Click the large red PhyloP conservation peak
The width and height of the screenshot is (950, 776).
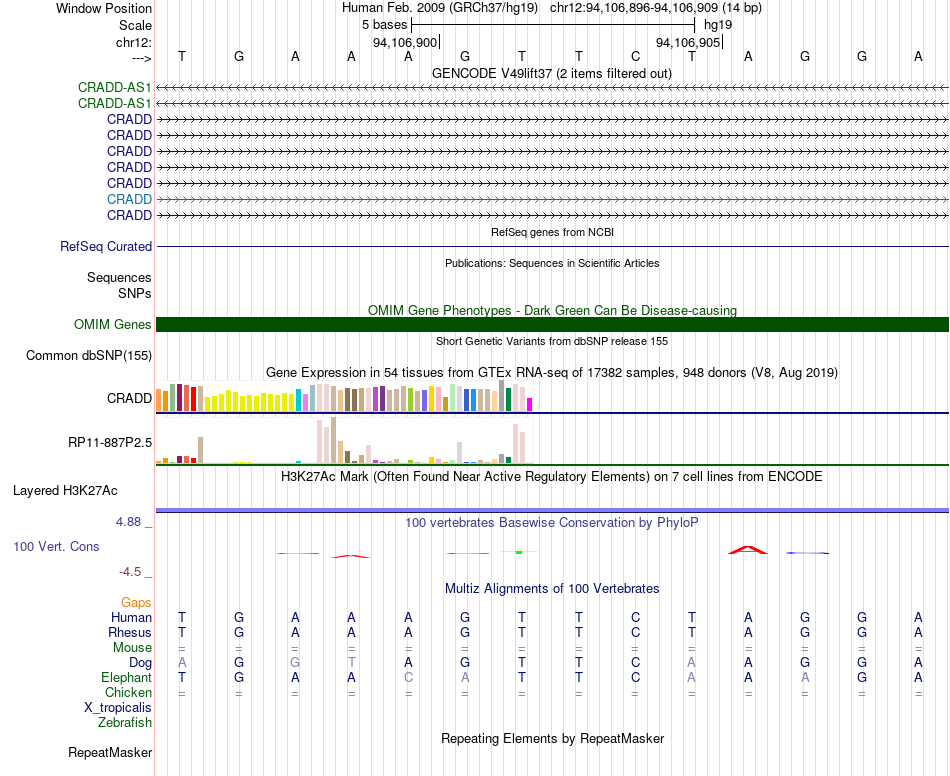pos(748,549)
